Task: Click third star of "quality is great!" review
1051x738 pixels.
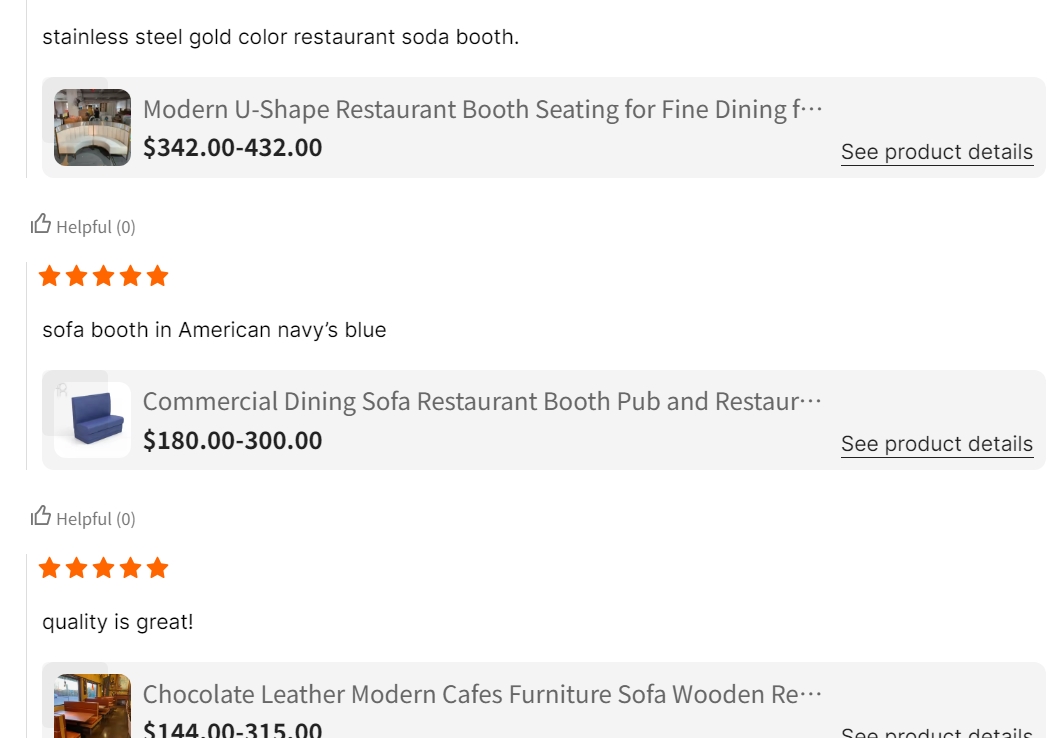Action: pyautogui.click(x=104, y=569)
